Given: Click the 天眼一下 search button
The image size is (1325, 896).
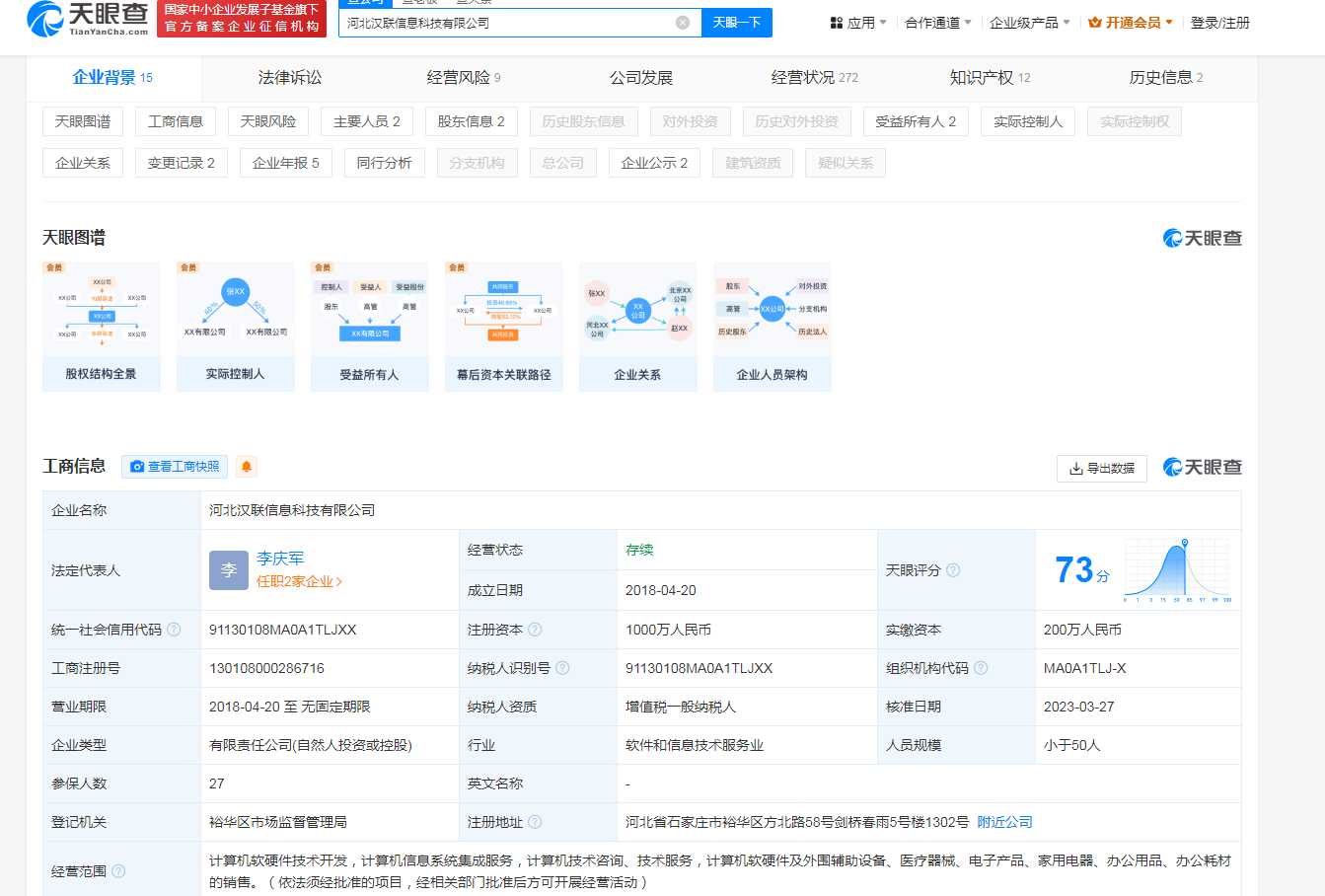Looking at the screenshot, I should click(x=737, y=23).
